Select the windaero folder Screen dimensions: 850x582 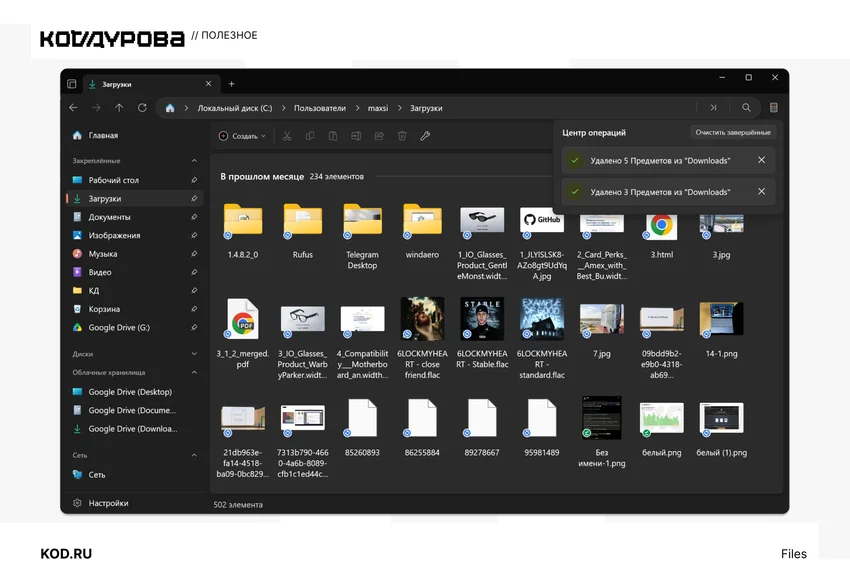pos(422,232)
